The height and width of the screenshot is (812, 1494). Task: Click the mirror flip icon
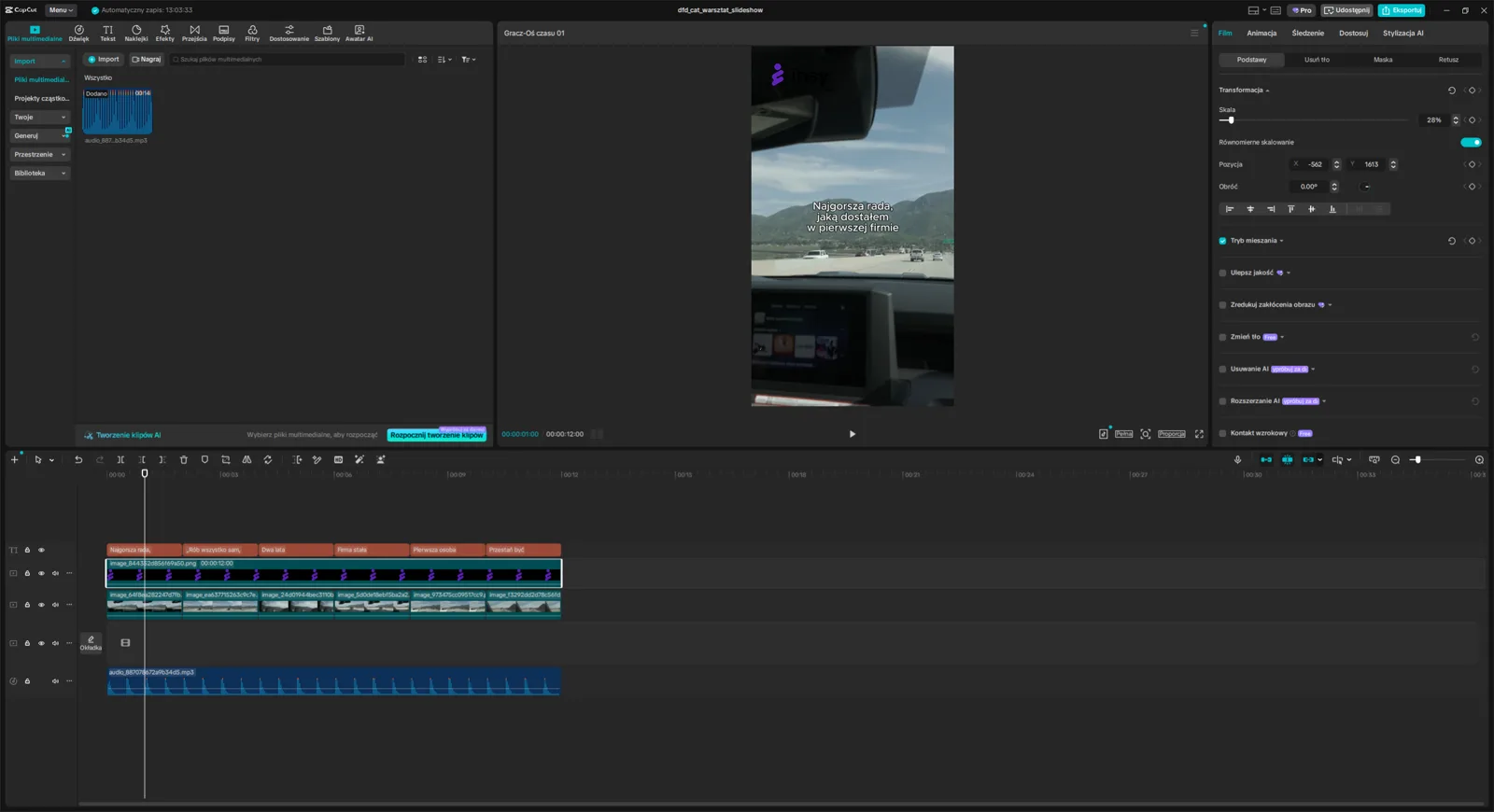click(x=247, y=460)
